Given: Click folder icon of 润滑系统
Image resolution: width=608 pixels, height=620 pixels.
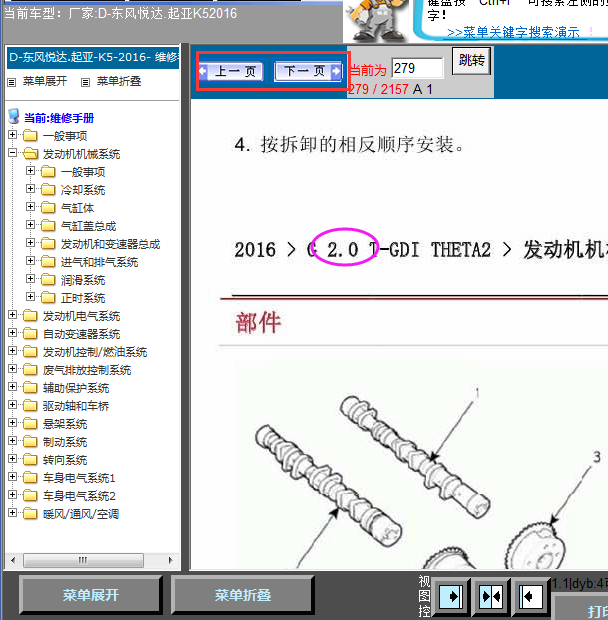Looking at the screenshot, I should (x=48, y=279).
